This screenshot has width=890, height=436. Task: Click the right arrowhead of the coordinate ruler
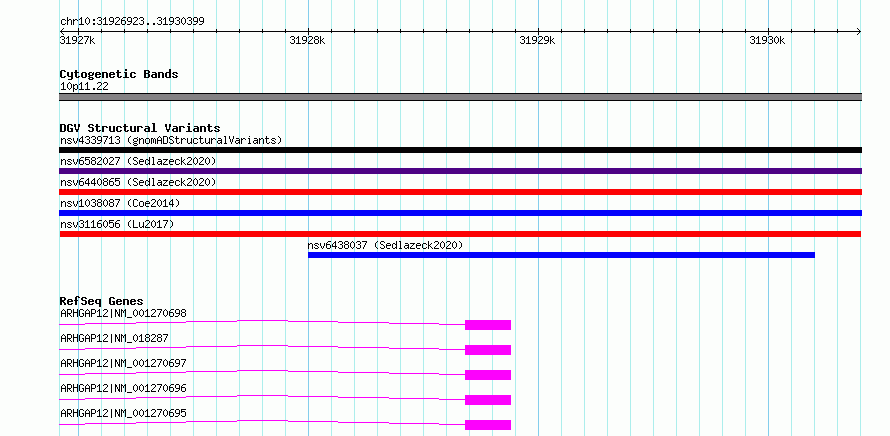click(x=858, y=31)
